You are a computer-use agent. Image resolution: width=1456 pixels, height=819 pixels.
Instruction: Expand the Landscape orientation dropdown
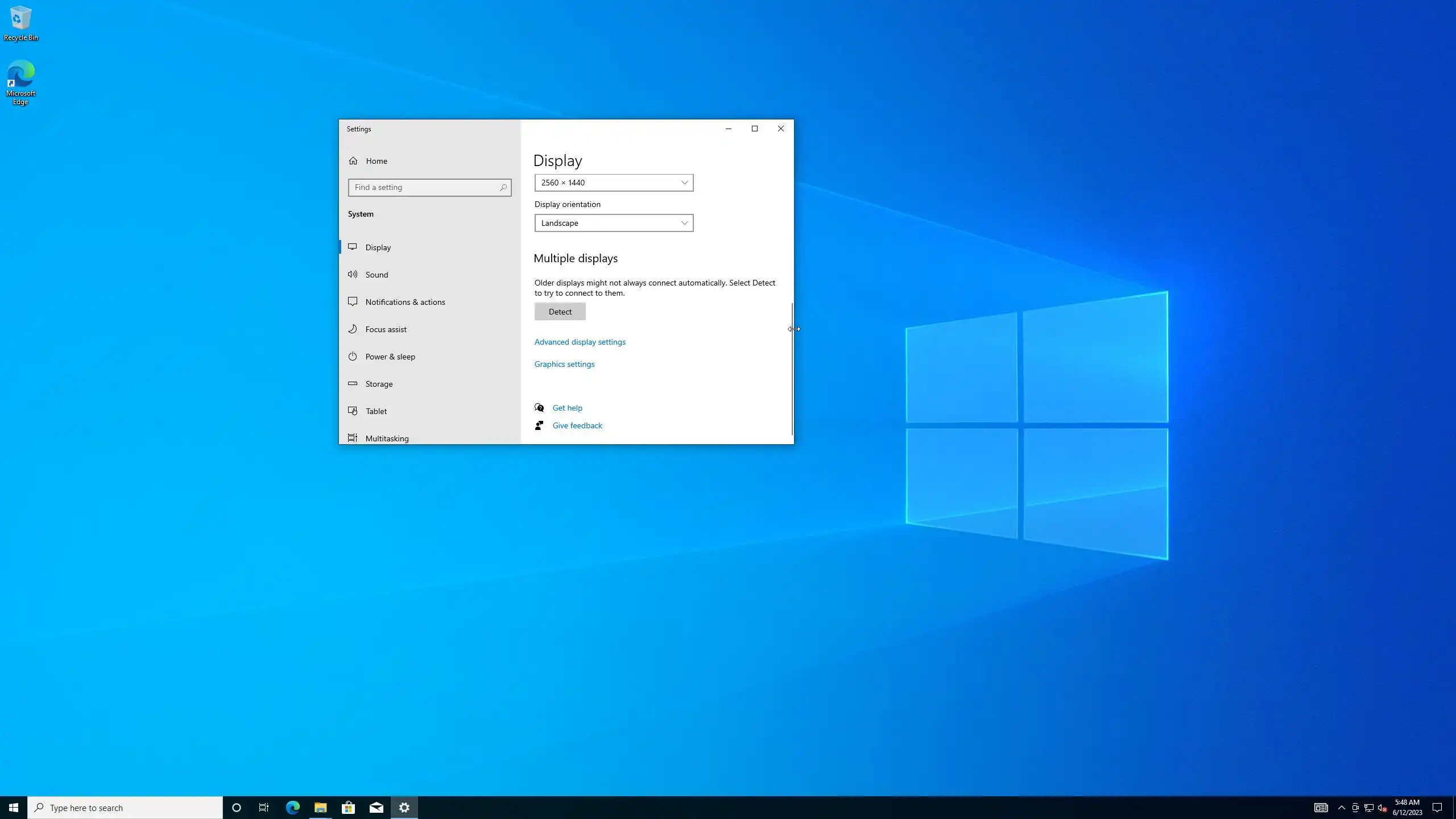pos(614,223)
